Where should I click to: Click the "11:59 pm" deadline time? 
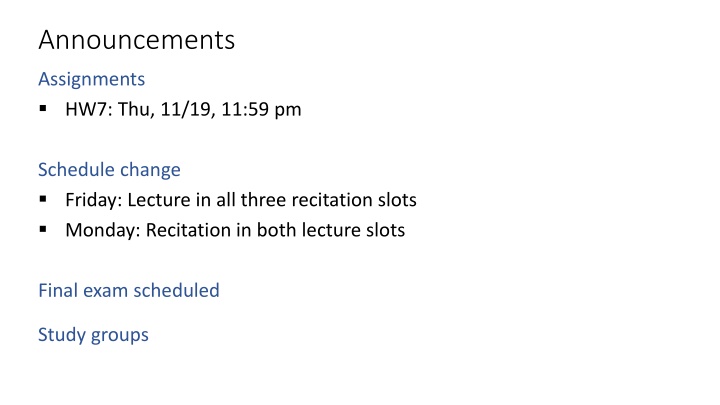coord(263,110)
